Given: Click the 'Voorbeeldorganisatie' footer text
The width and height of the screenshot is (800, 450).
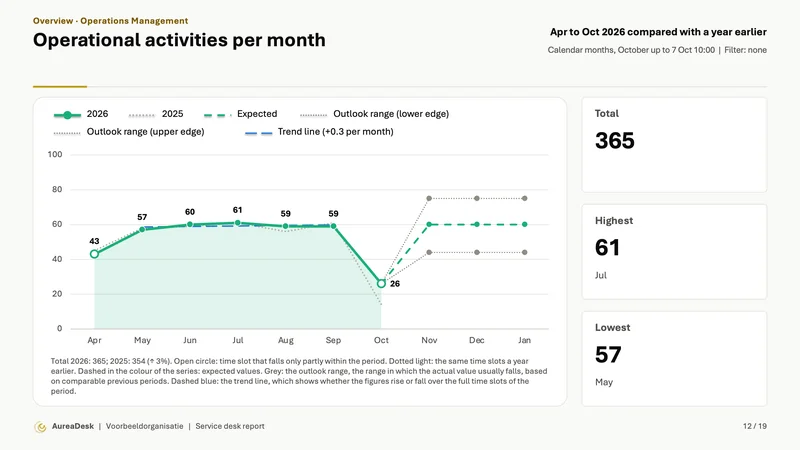Looking at the screenshot, I should click(144, 427).
